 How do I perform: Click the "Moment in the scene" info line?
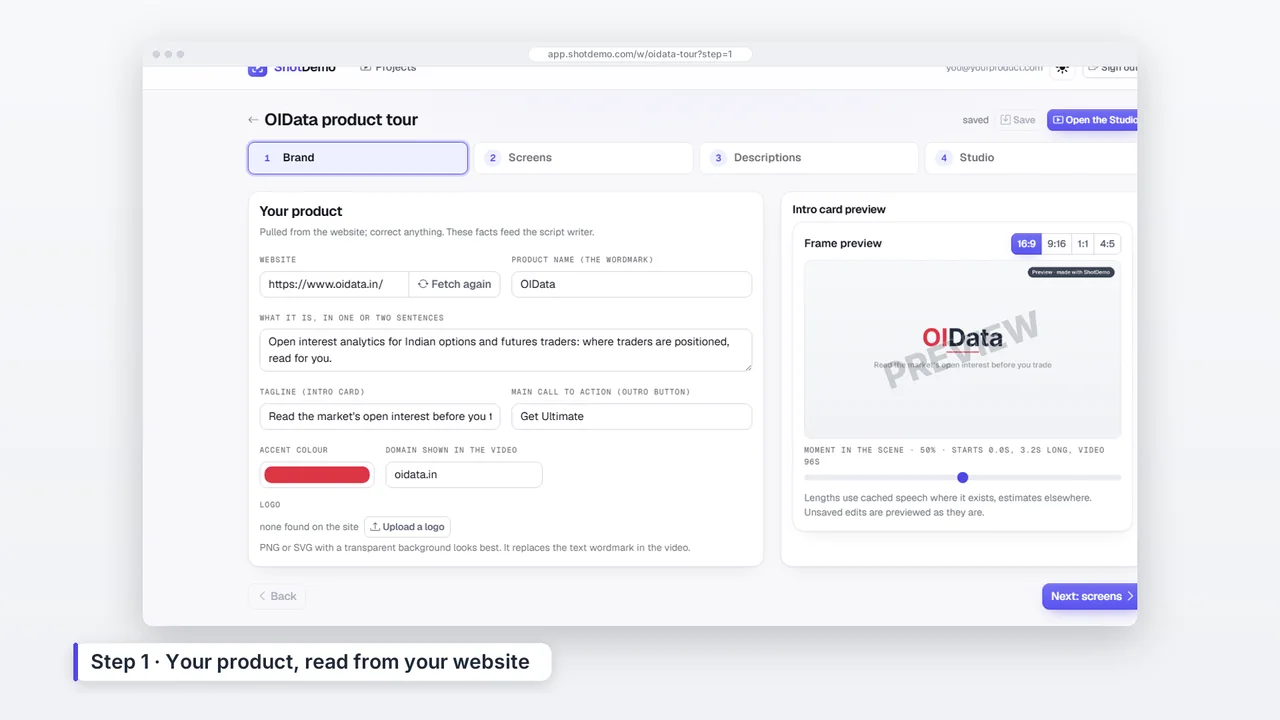954,456
